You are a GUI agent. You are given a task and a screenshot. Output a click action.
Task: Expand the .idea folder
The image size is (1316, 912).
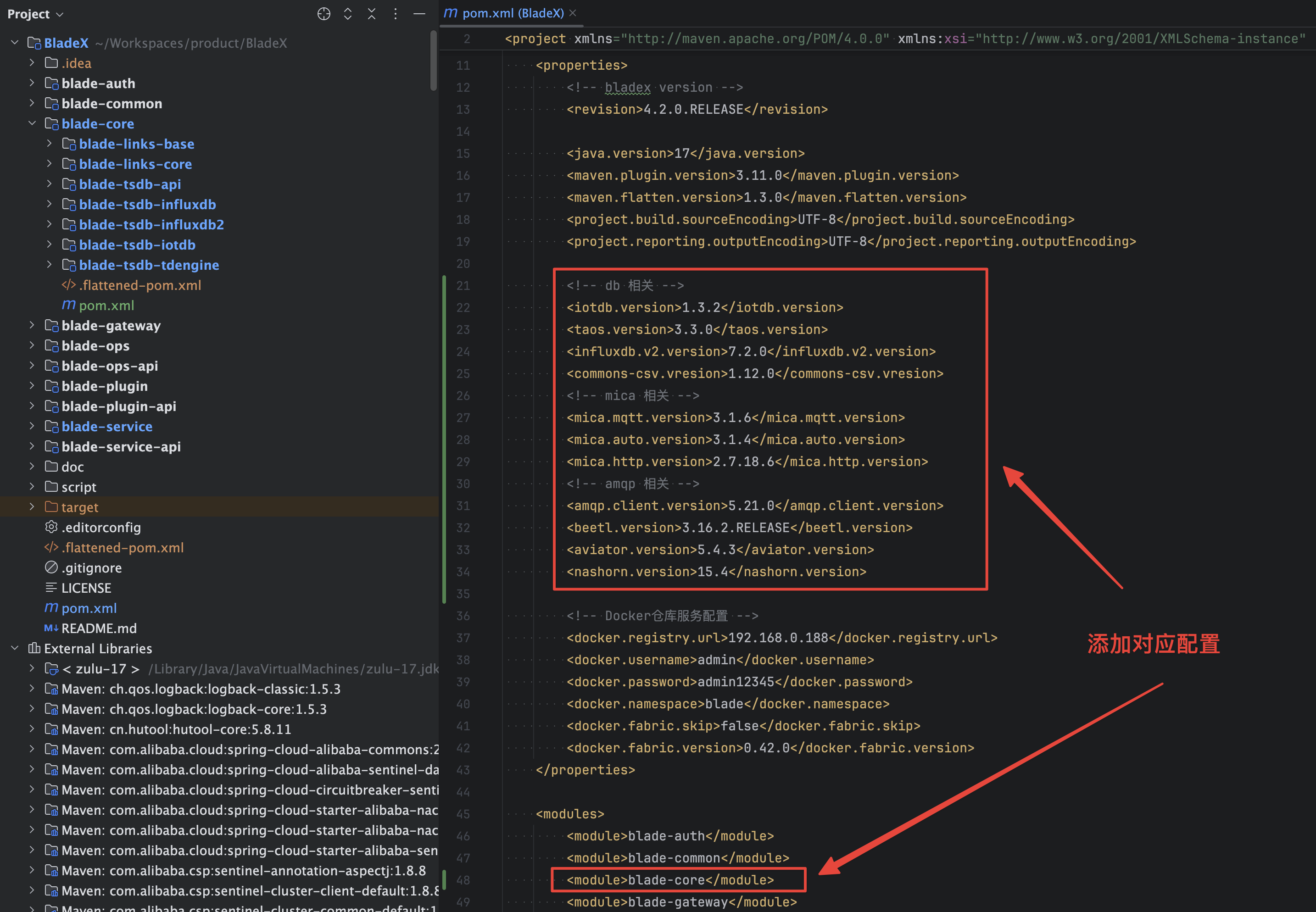coord(32,63)
